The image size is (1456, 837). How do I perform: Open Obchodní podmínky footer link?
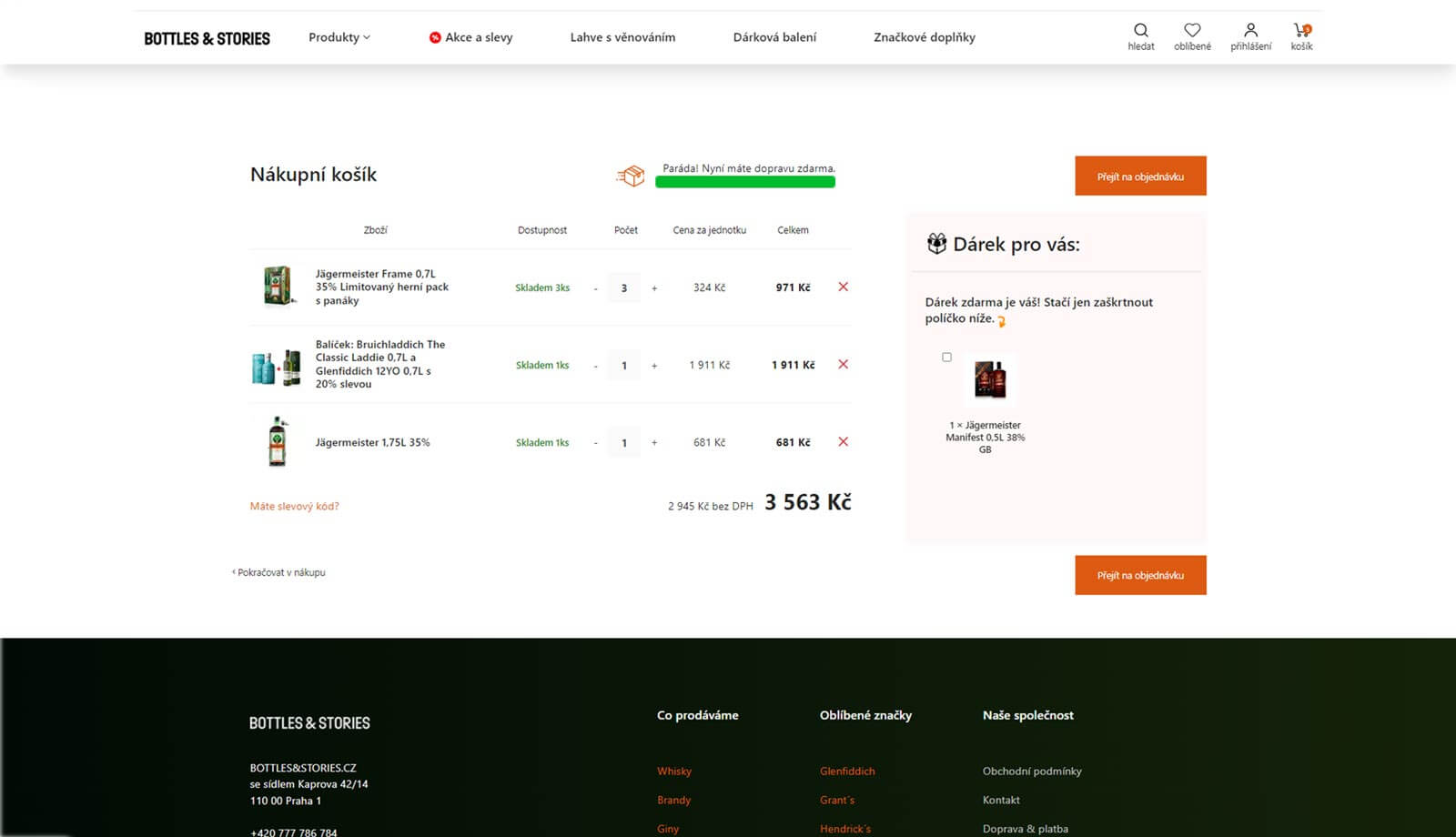click(1032, 771)
